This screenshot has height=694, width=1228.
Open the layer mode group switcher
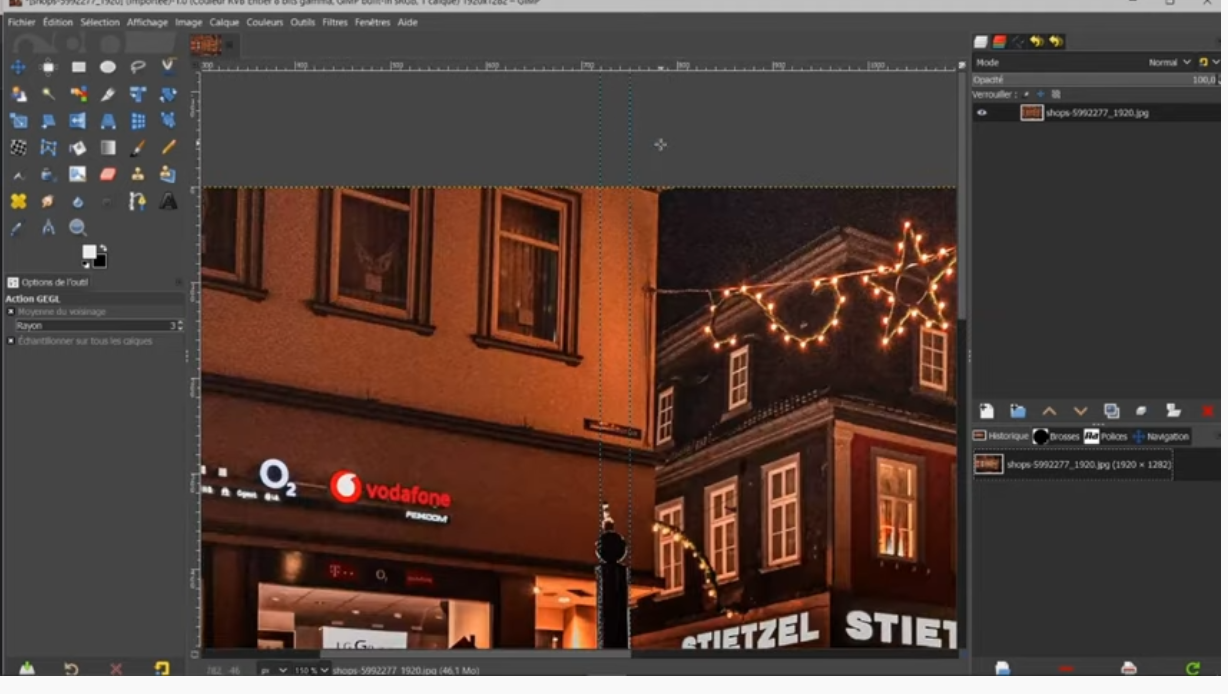click(1207, 62)
